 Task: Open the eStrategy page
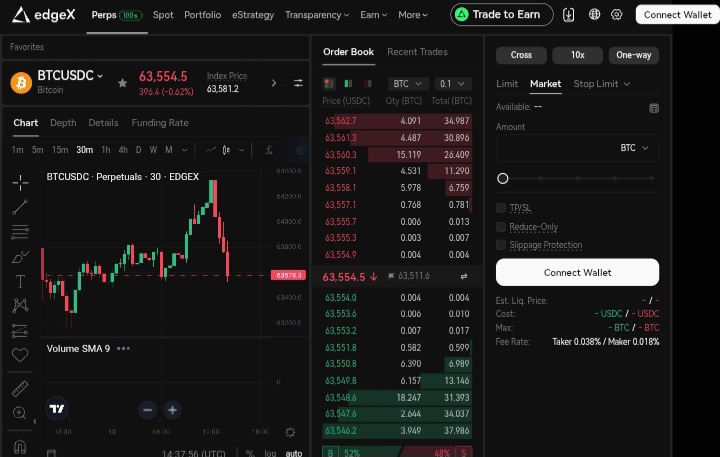point(253,15)
